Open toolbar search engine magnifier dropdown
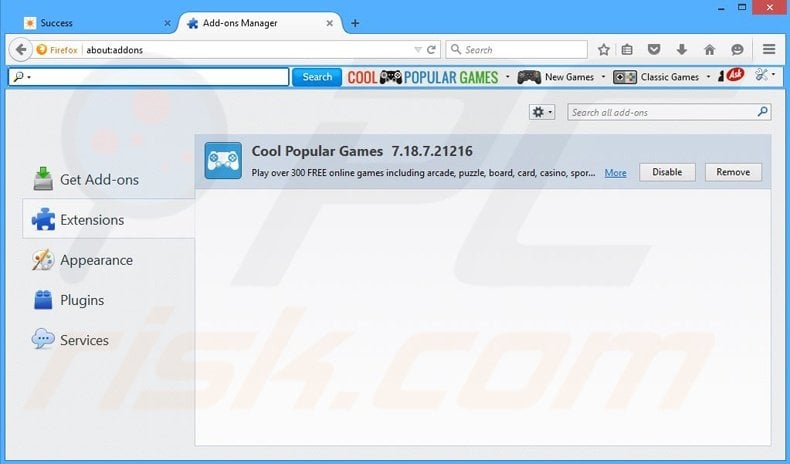Viewport: 790px width, 464px height. (22, 77)
